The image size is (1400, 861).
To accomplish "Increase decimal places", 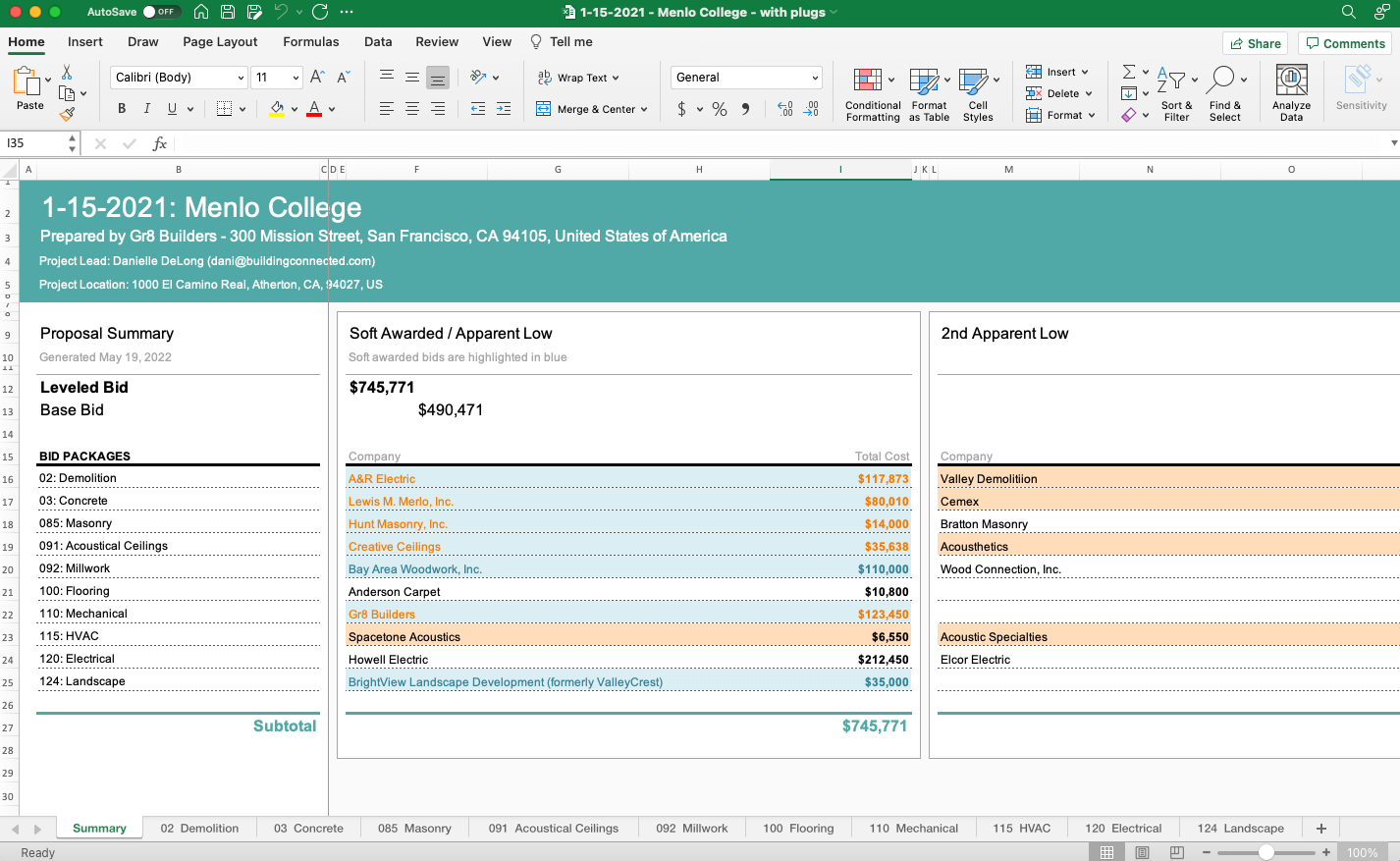I will pyautogui.click(x=785, y=109).
